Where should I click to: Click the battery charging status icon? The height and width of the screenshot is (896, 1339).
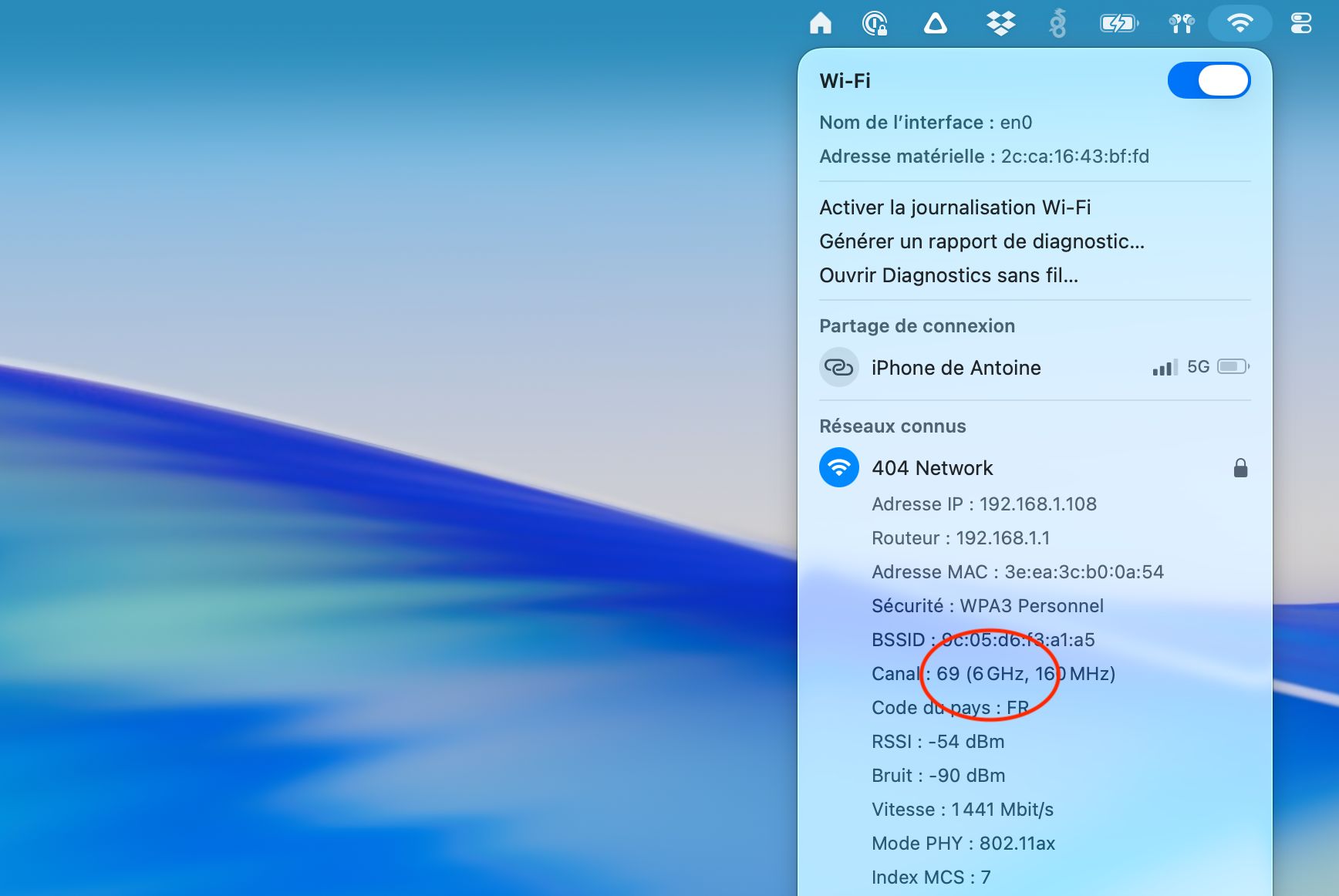tap(1118, 24)
